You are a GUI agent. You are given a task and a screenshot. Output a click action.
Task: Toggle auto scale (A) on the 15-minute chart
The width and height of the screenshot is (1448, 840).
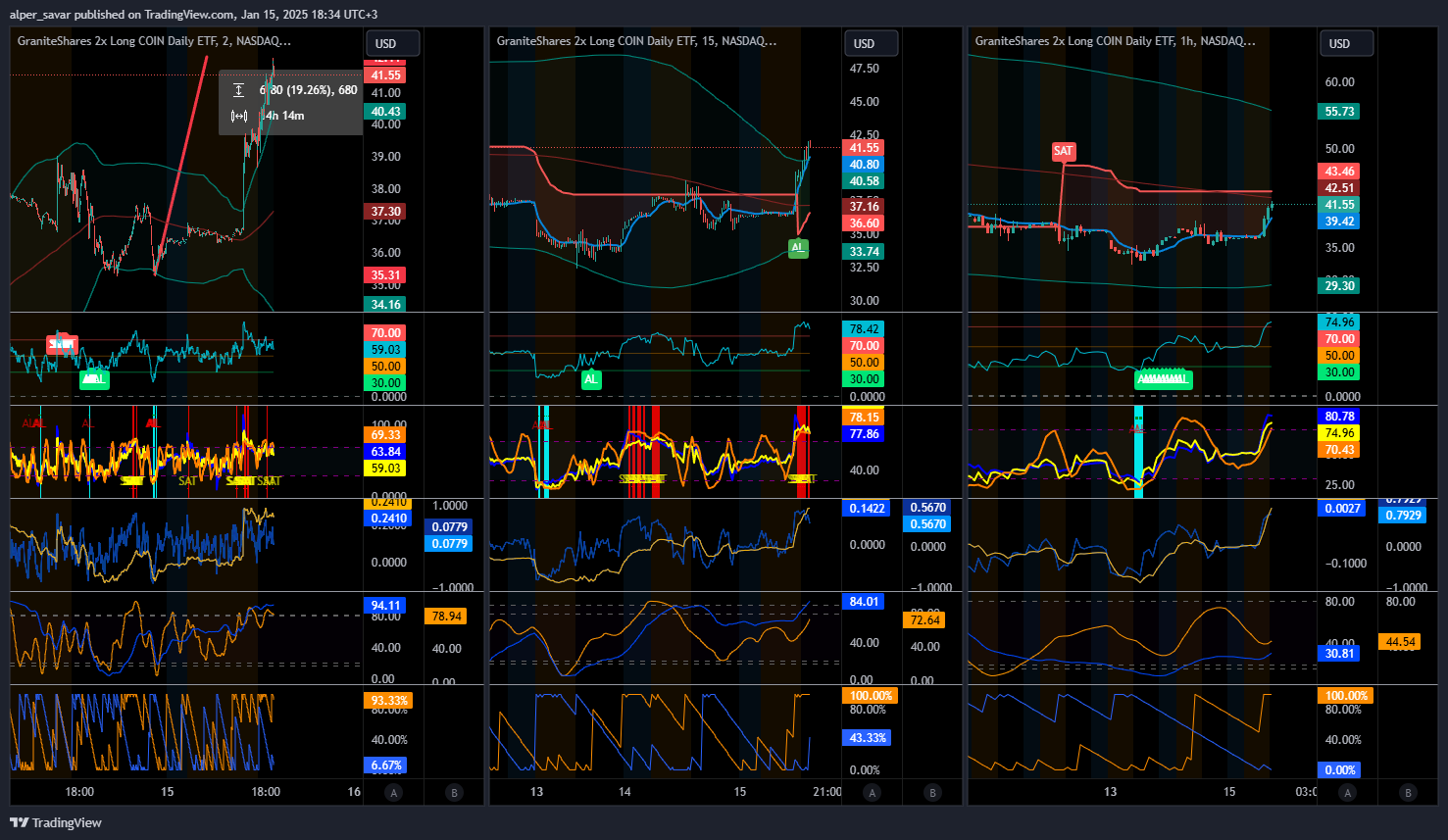click(873, 793)
